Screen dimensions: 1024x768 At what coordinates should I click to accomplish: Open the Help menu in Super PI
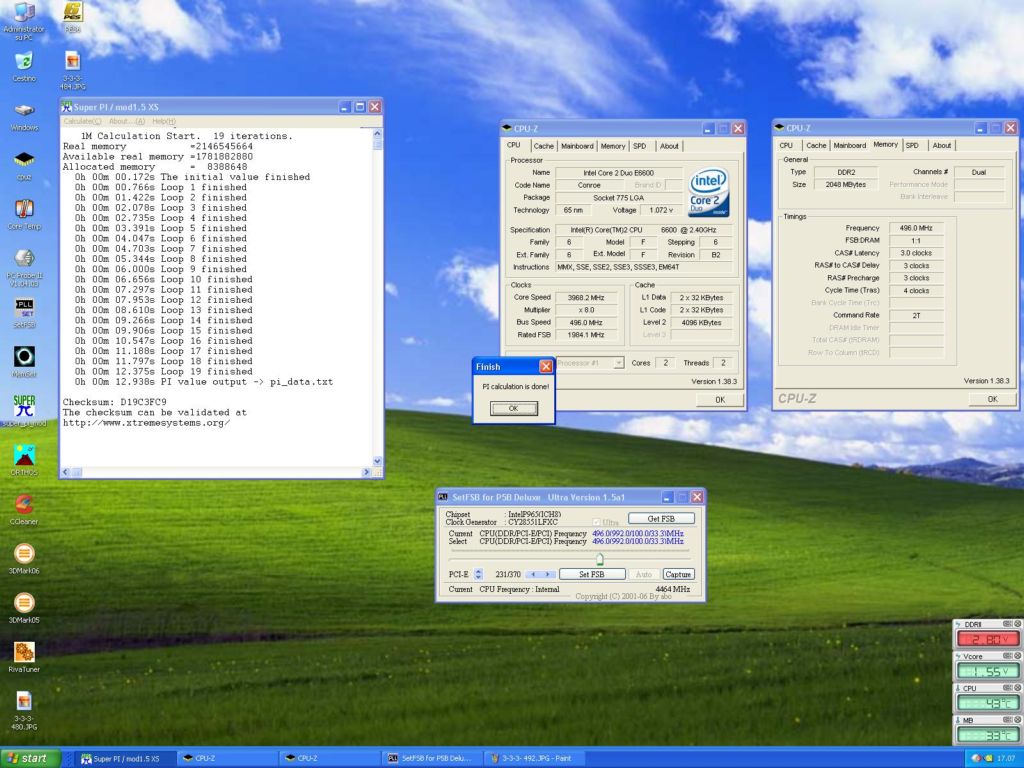163,121
